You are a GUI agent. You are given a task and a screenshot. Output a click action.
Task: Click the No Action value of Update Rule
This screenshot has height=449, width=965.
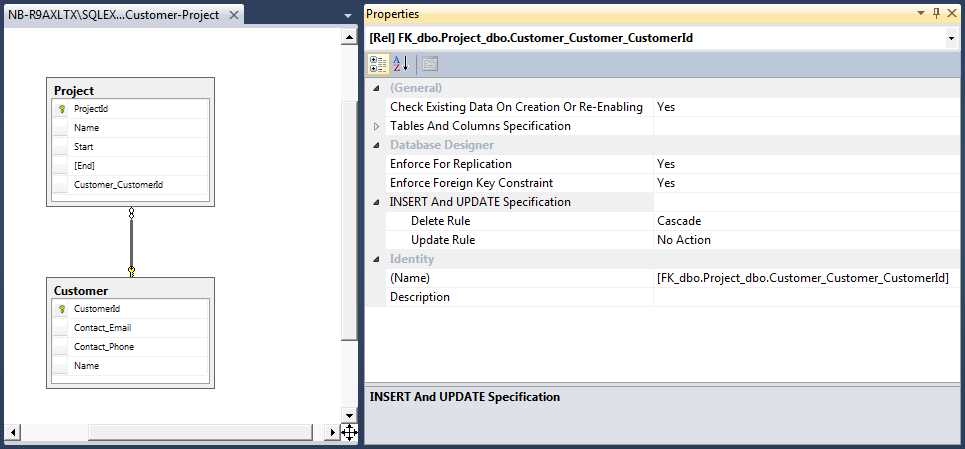coord(684,240)
